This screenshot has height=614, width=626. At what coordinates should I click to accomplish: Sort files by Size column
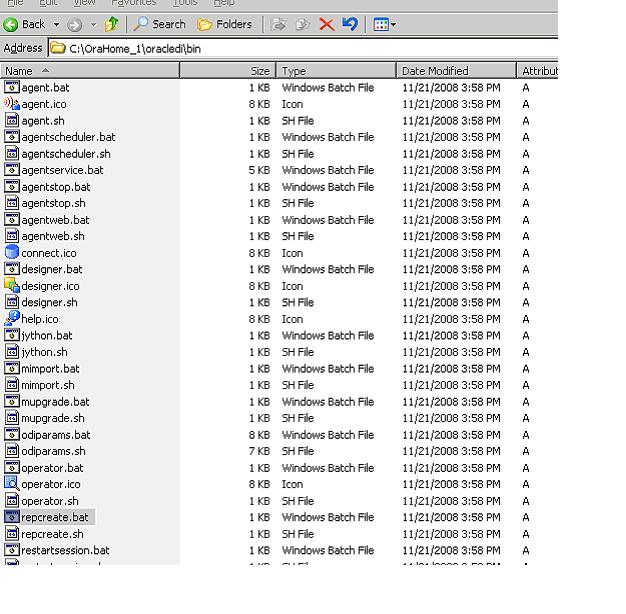pyautogui.click(x=228, y=71)
